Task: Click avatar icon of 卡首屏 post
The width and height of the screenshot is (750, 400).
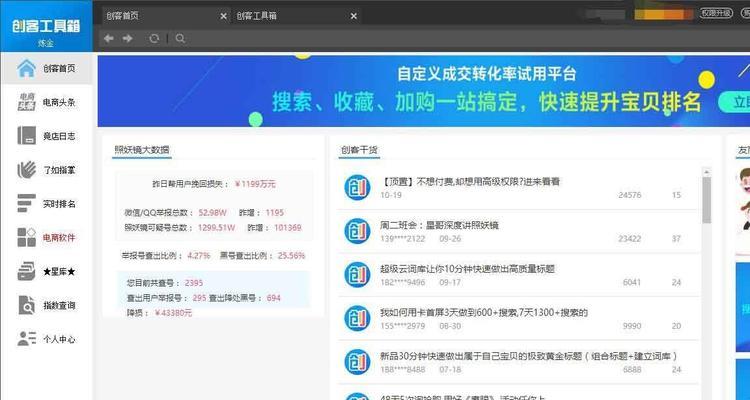Action: coord(357,318)
